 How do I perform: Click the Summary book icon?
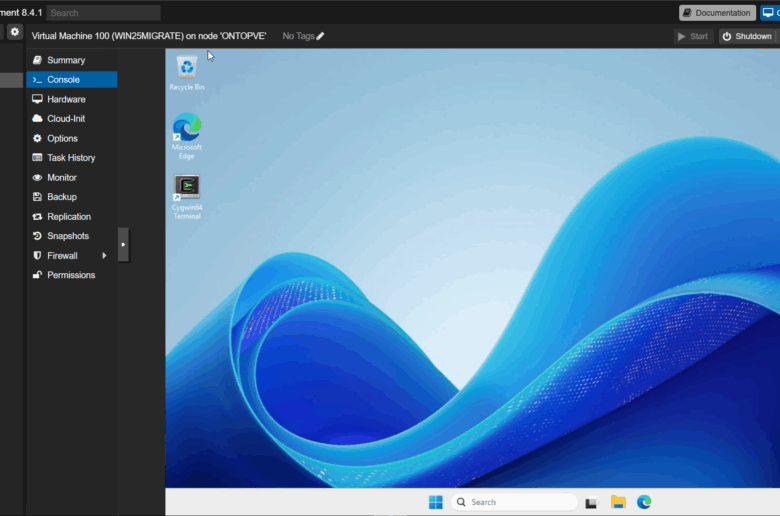tap(37, 60)
